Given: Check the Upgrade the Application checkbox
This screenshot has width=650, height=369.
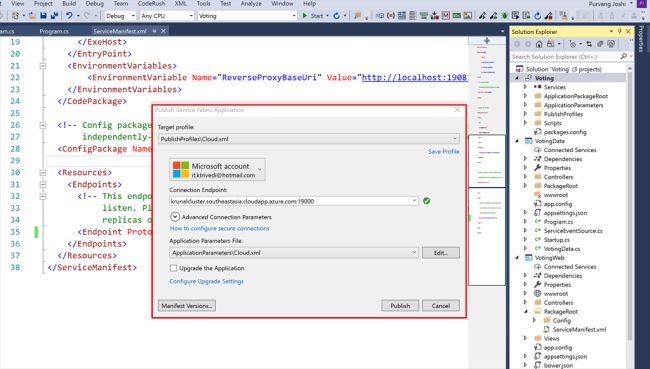Looking at the screenshot, I should [x=173, y=268].
